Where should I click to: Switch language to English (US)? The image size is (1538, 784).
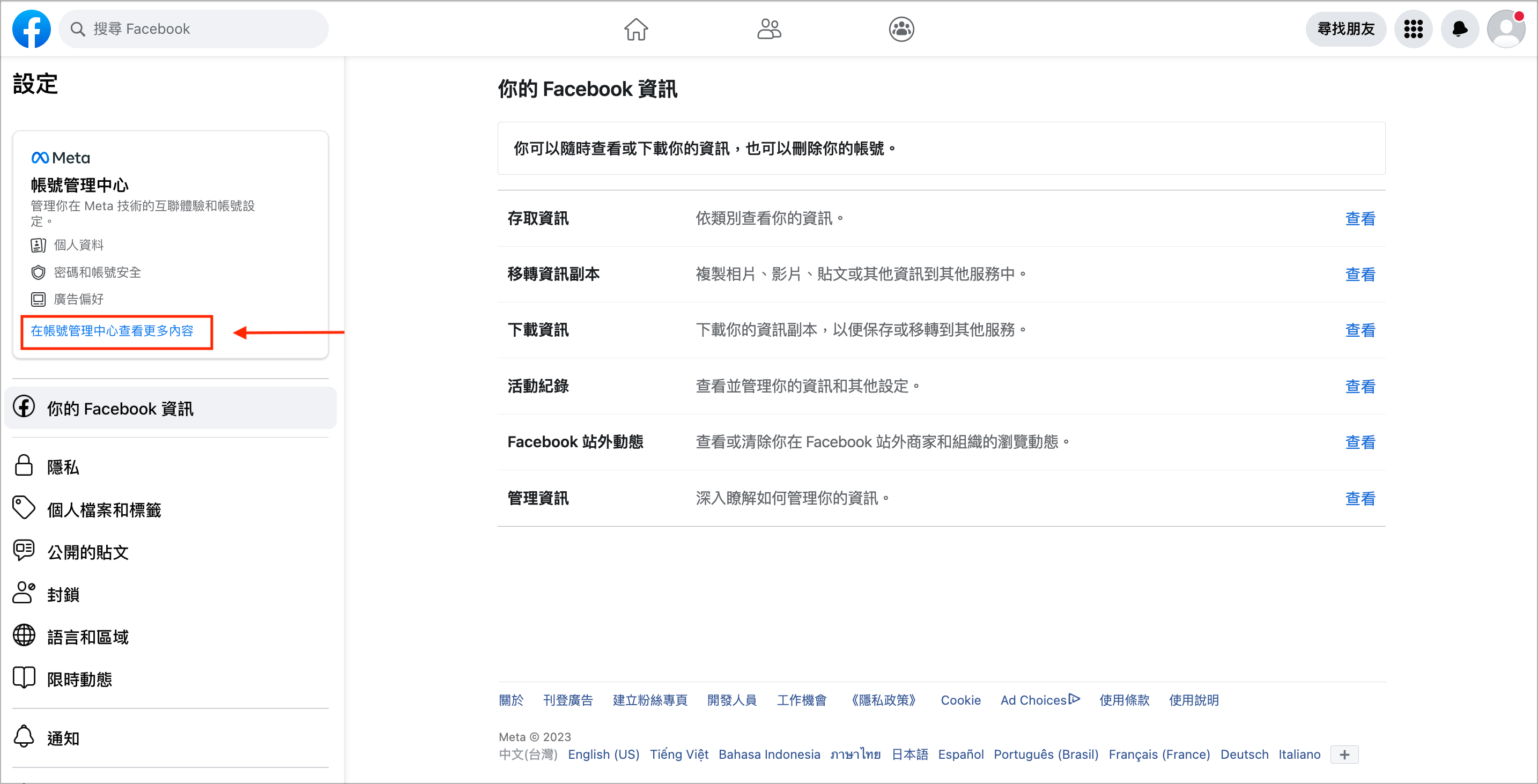(604, 754)
